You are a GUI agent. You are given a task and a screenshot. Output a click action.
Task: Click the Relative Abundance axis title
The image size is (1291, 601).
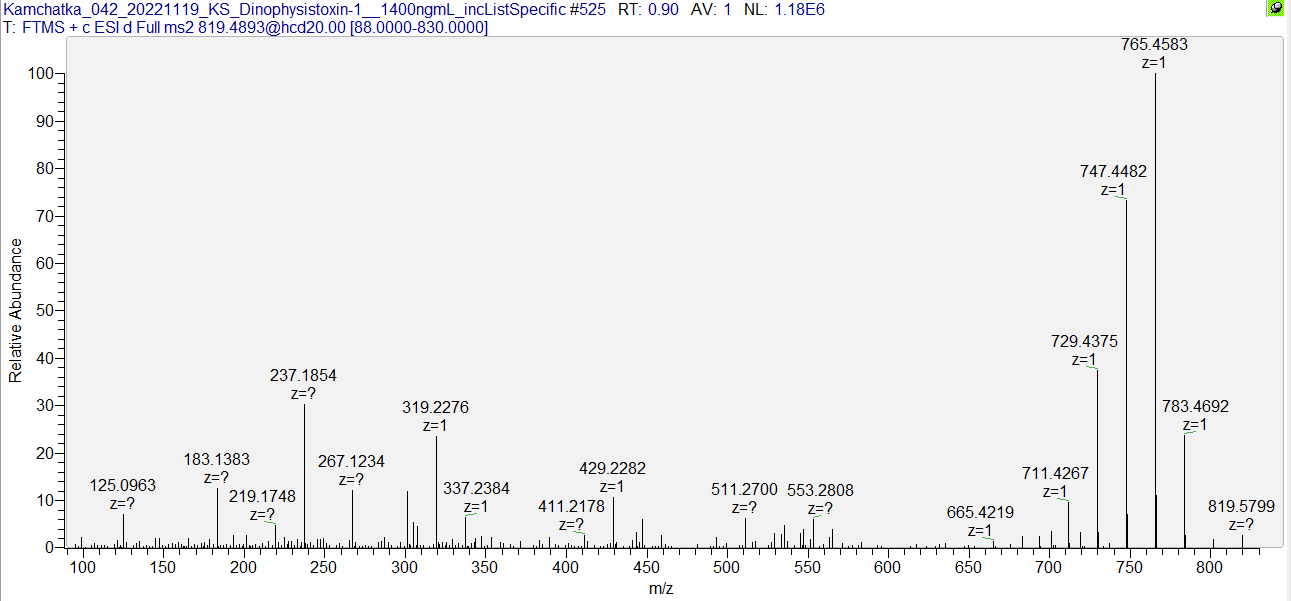click(x=15, y=310)
